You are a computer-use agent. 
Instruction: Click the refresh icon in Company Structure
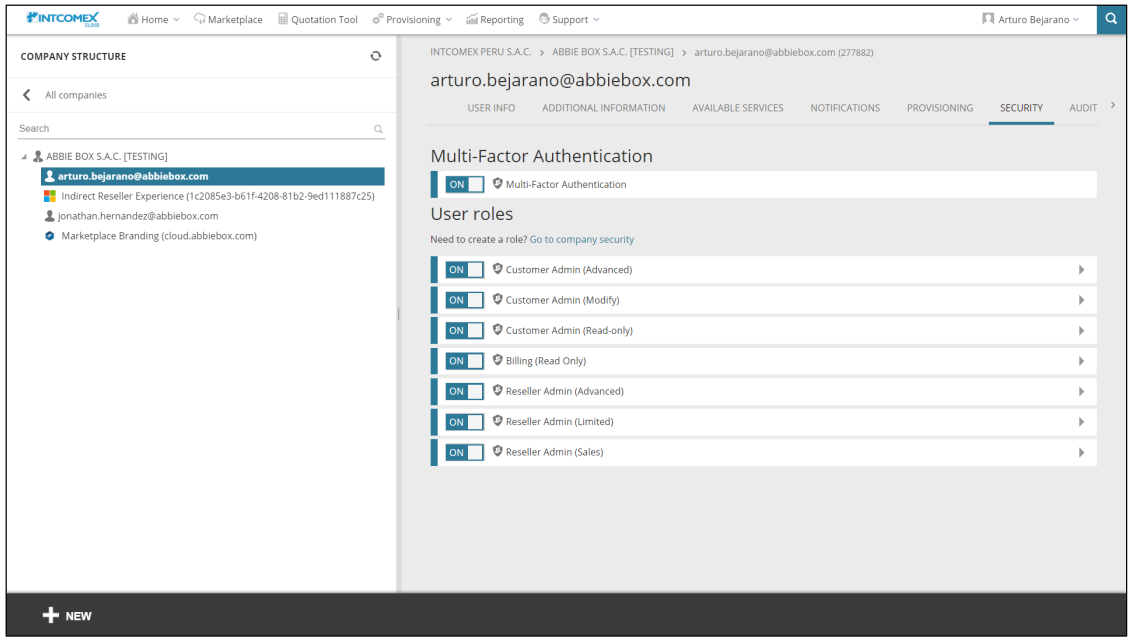(376, 56)
